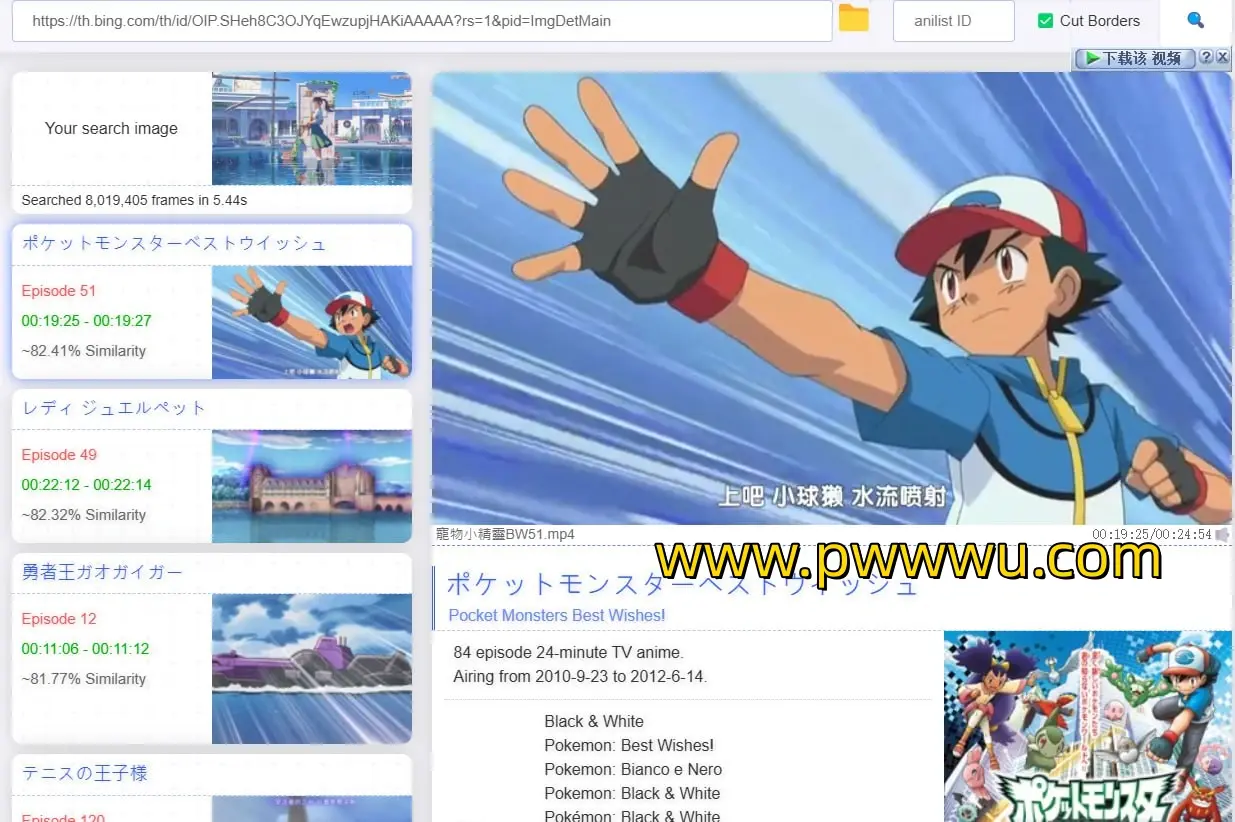Click the help question mark icon
Screen dimensions: 1235x822
pyautogui.click(x=1206, y=57)
